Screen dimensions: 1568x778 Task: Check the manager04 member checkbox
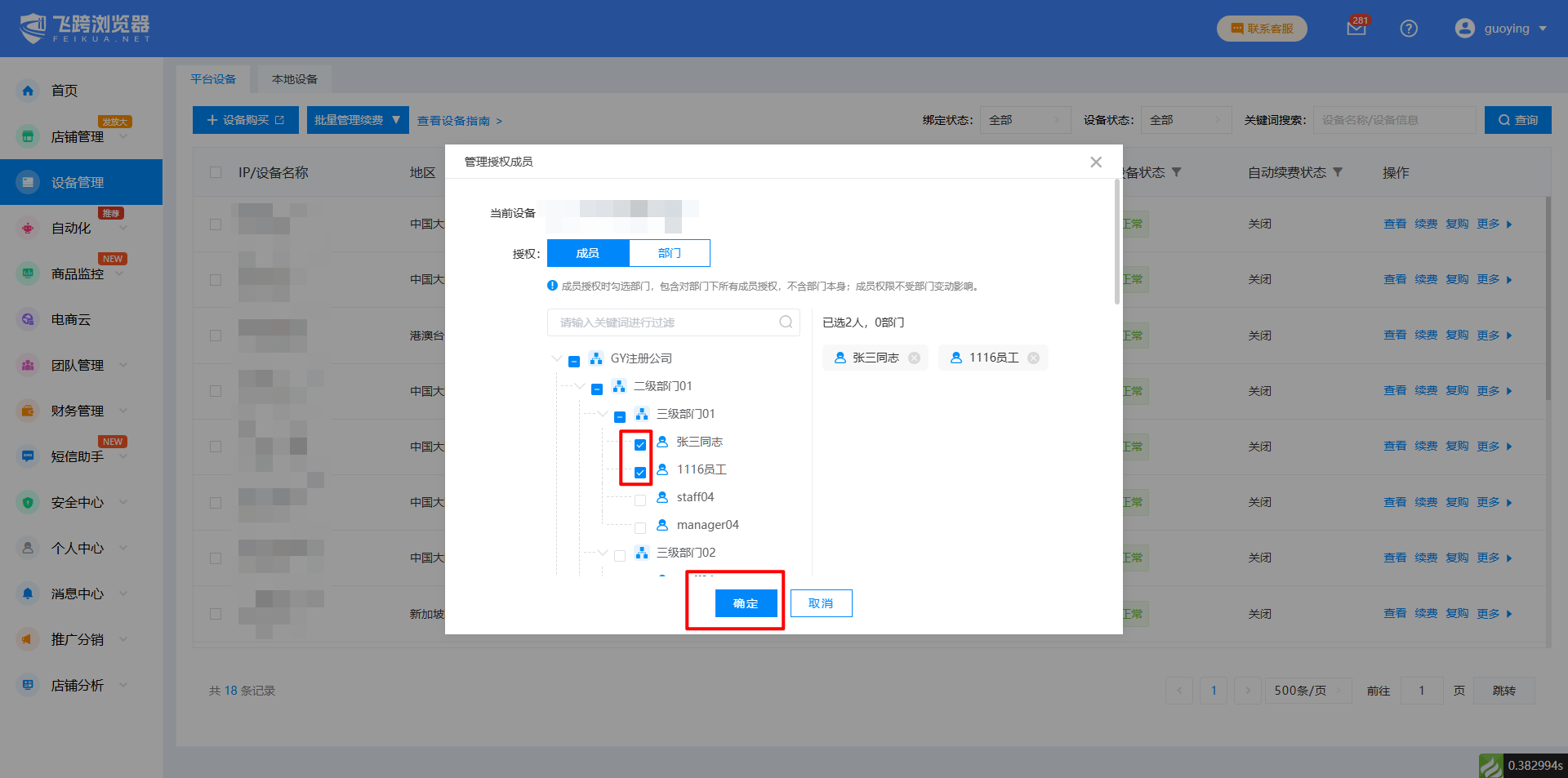click(640, 528)
